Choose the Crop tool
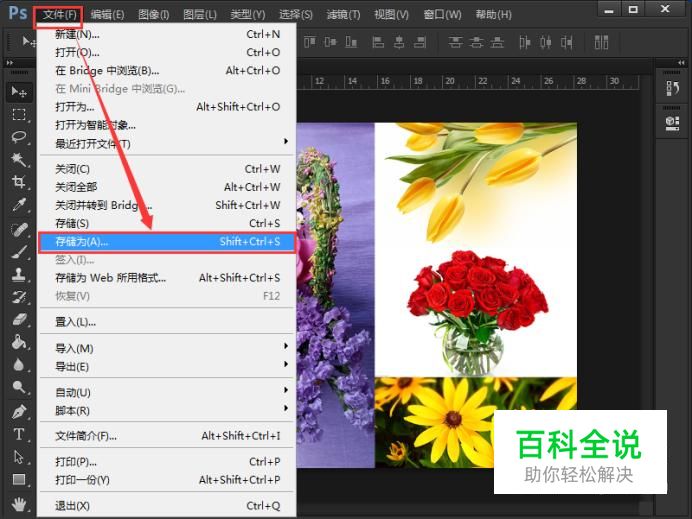This screenshot has width=692, height=519. click(x=19, y=182)
